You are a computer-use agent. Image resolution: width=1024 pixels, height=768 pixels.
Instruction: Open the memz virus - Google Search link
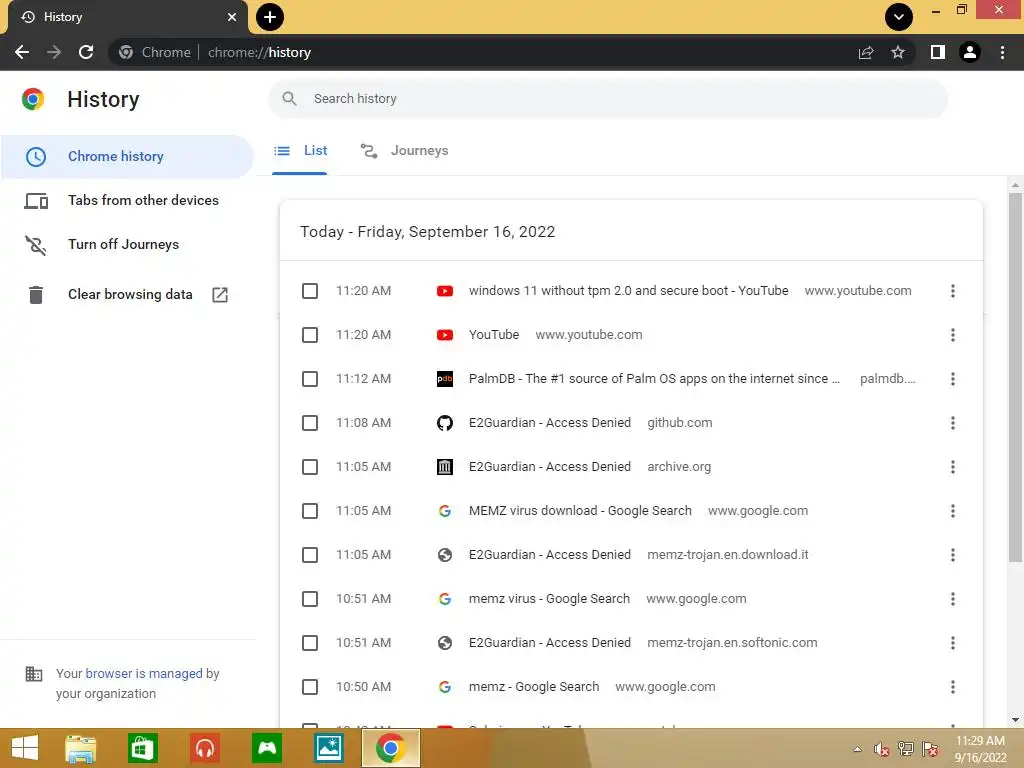(549, 599)
